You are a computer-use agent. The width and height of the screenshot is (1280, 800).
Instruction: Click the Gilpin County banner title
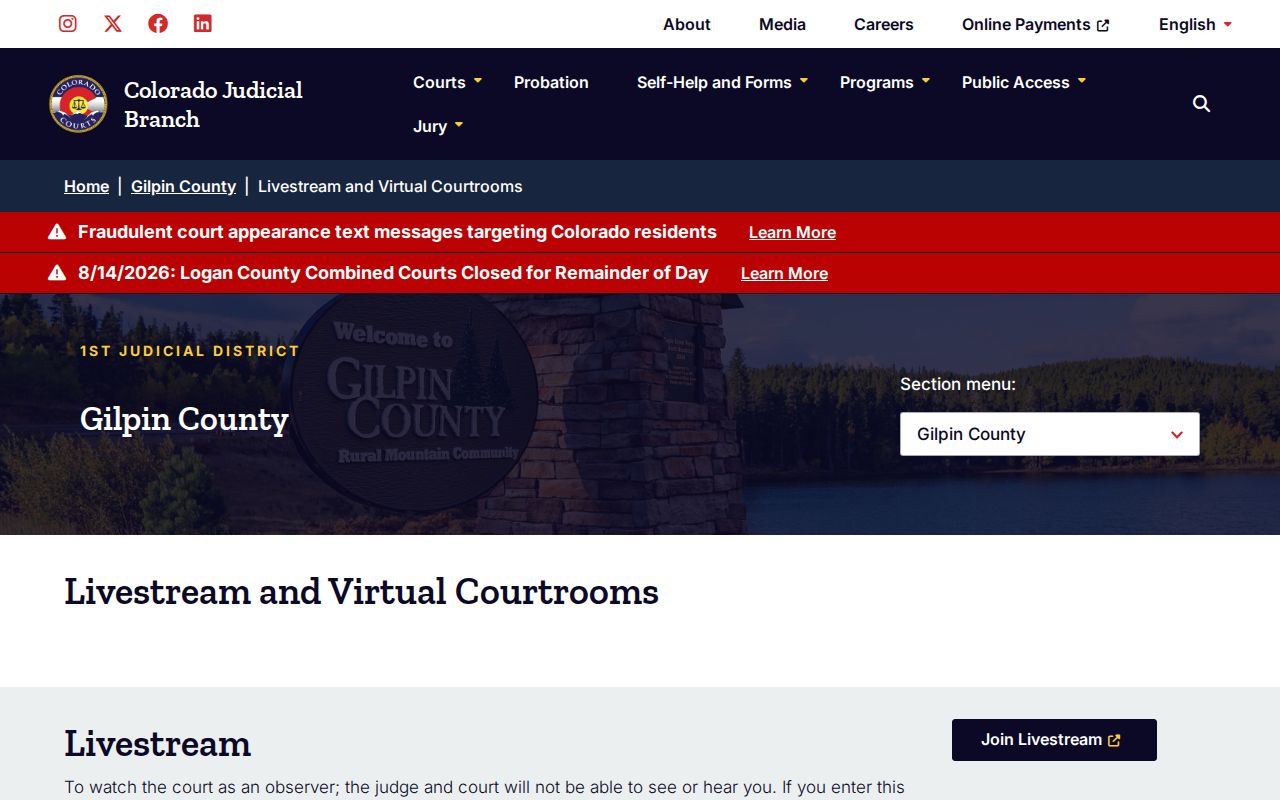point(184,419)
